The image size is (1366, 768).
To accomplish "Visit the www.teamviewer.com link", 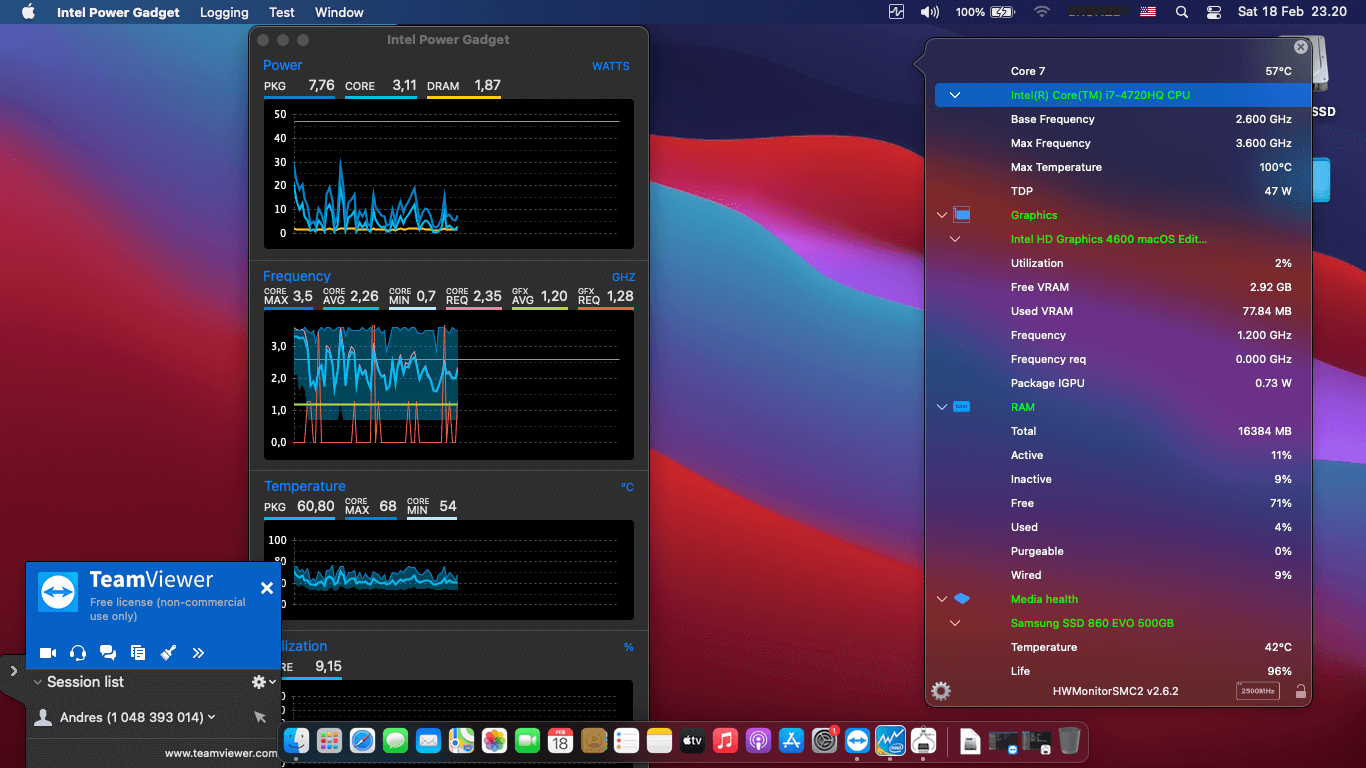I will (x=221, y=754).
